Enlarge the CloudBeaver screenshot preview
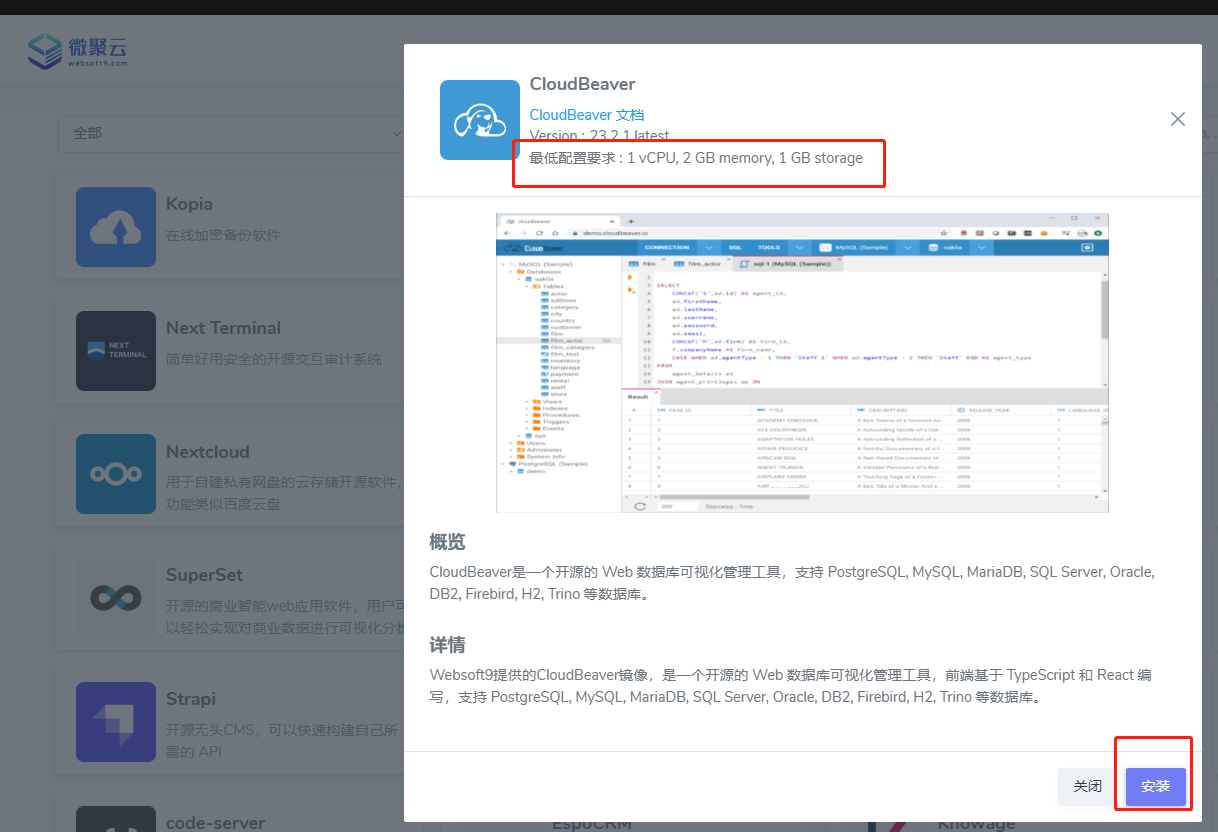The height and width of the screenshot is (832, 1218). pos(802,363)
